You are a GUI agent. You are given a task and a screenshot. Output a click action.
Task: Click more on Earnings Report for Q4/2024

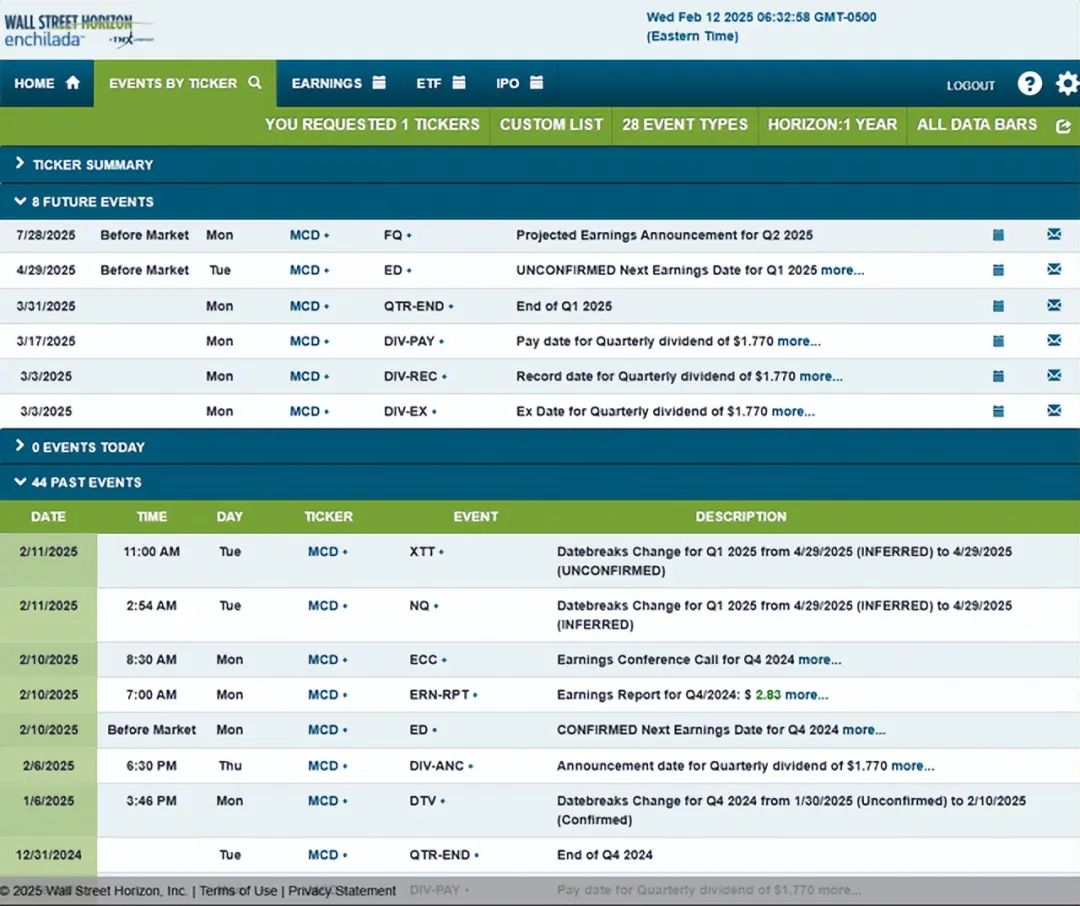807,694
